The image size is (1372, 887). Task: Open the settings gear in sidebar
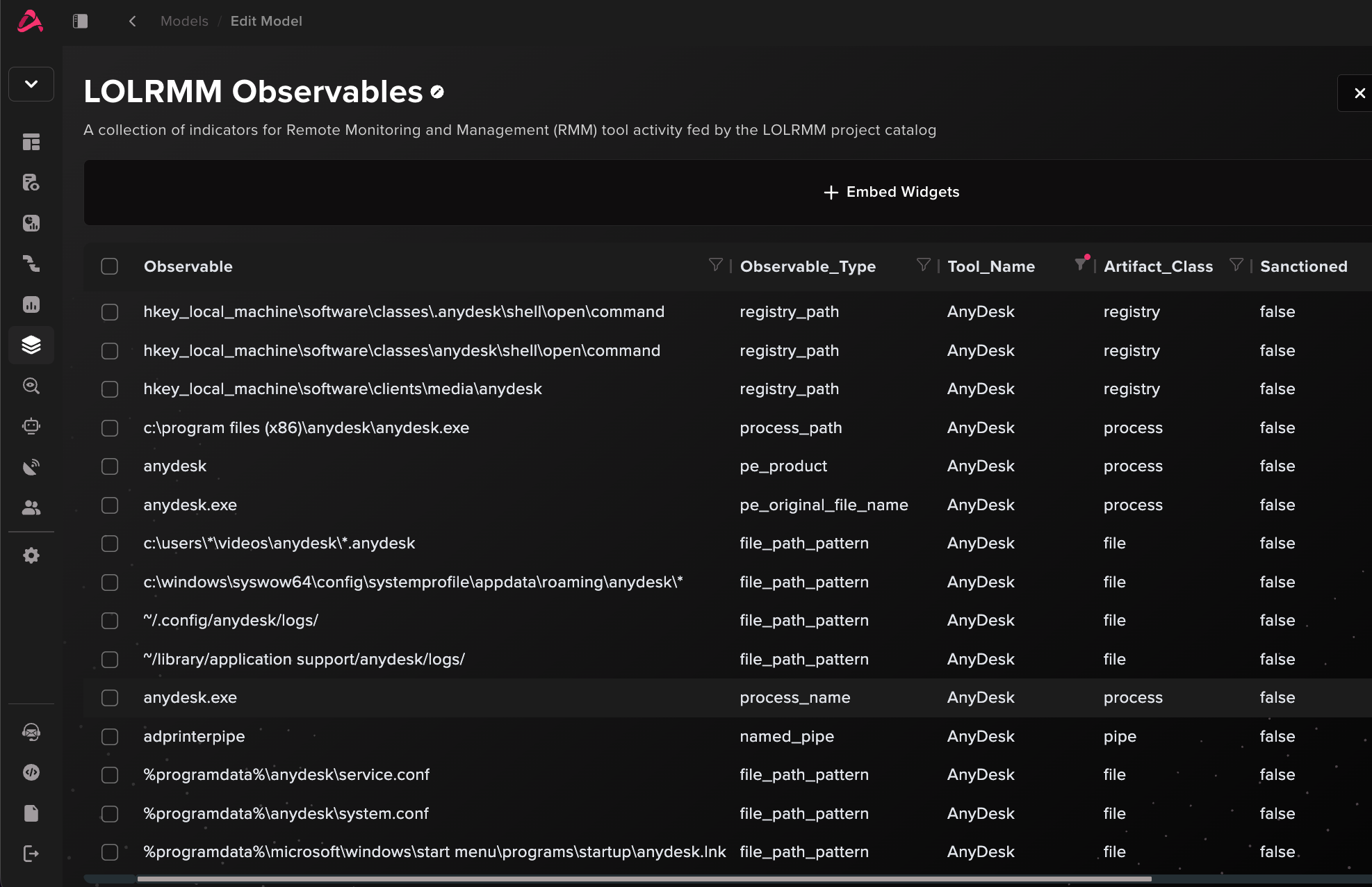click(x=31, y=555)
